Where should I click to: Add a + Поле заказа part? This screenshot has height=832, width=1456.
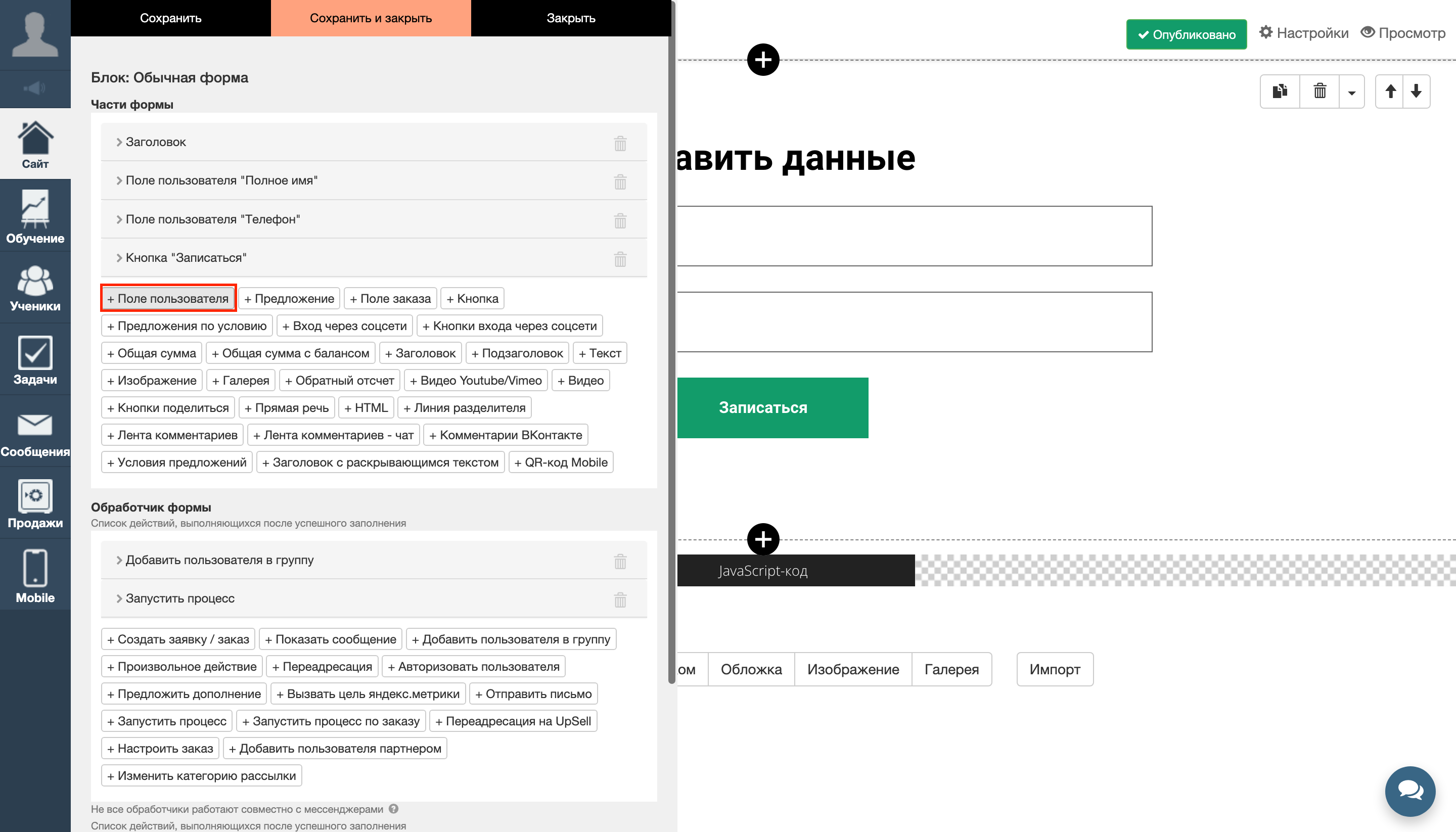click(390, 298)
